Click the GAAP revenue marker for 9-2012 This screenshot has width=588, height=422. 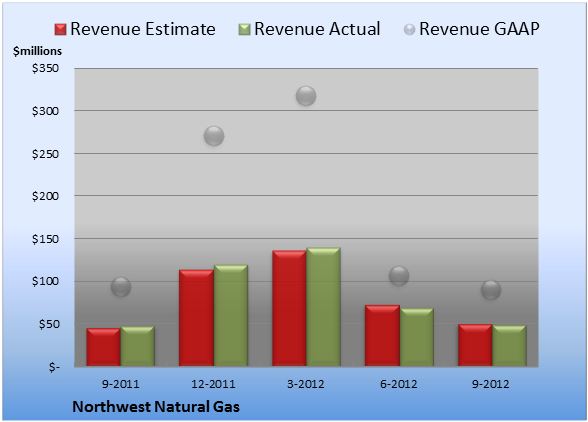tap(491, 290)
